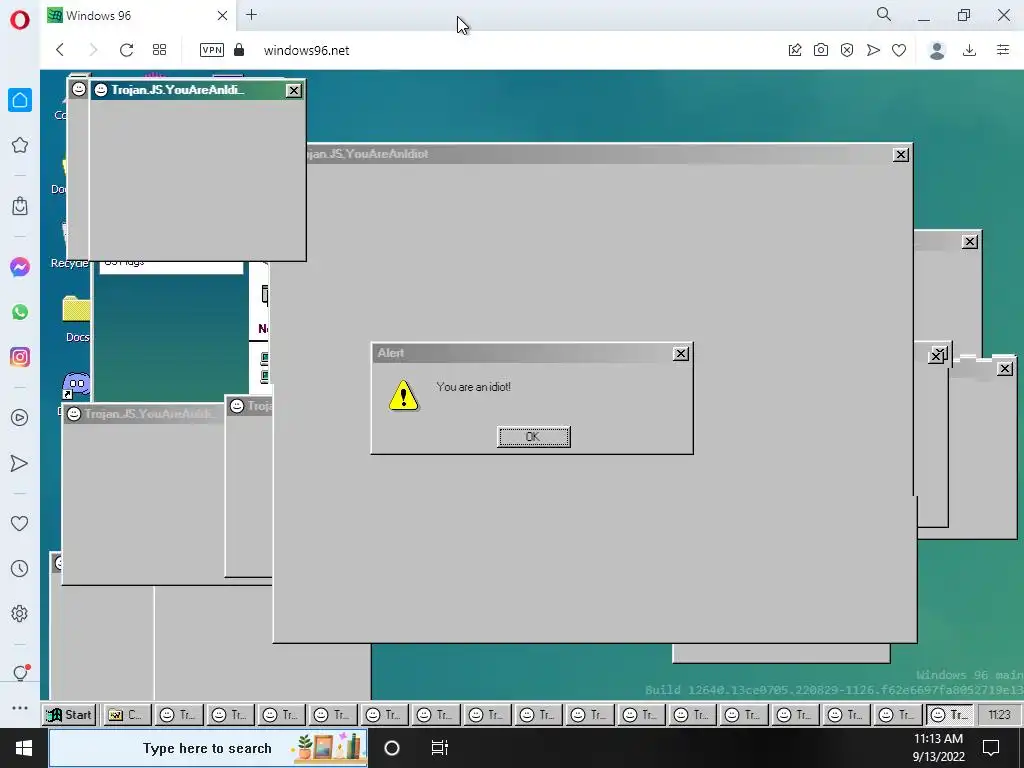Select the Windows 96 browser tab
The height and width of the screenshot is (768, 1024).
click(138, 15)
